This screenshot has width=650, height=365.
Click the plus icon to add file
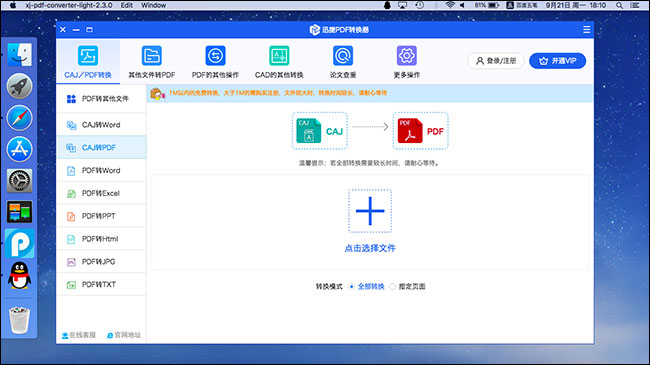[370, 211]
